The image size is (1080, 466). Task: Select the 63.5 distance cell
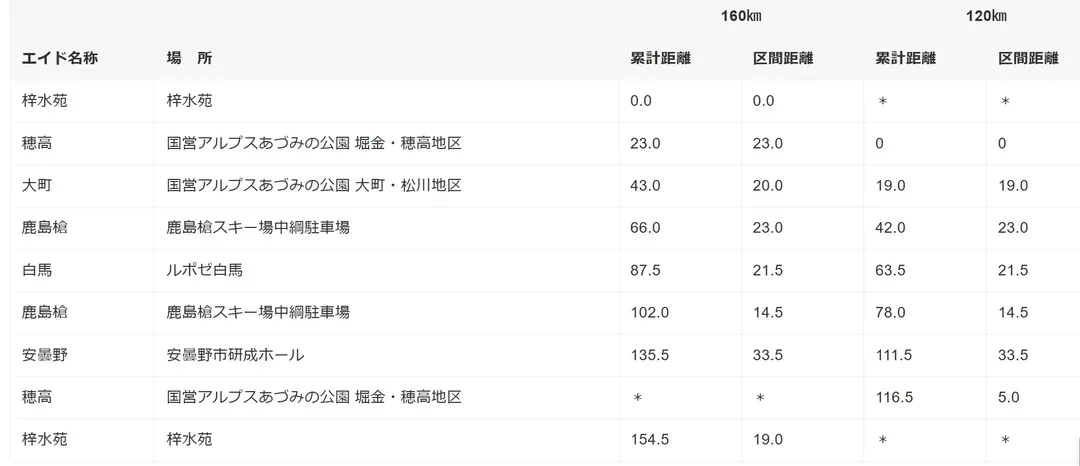[x=890, y=270]
